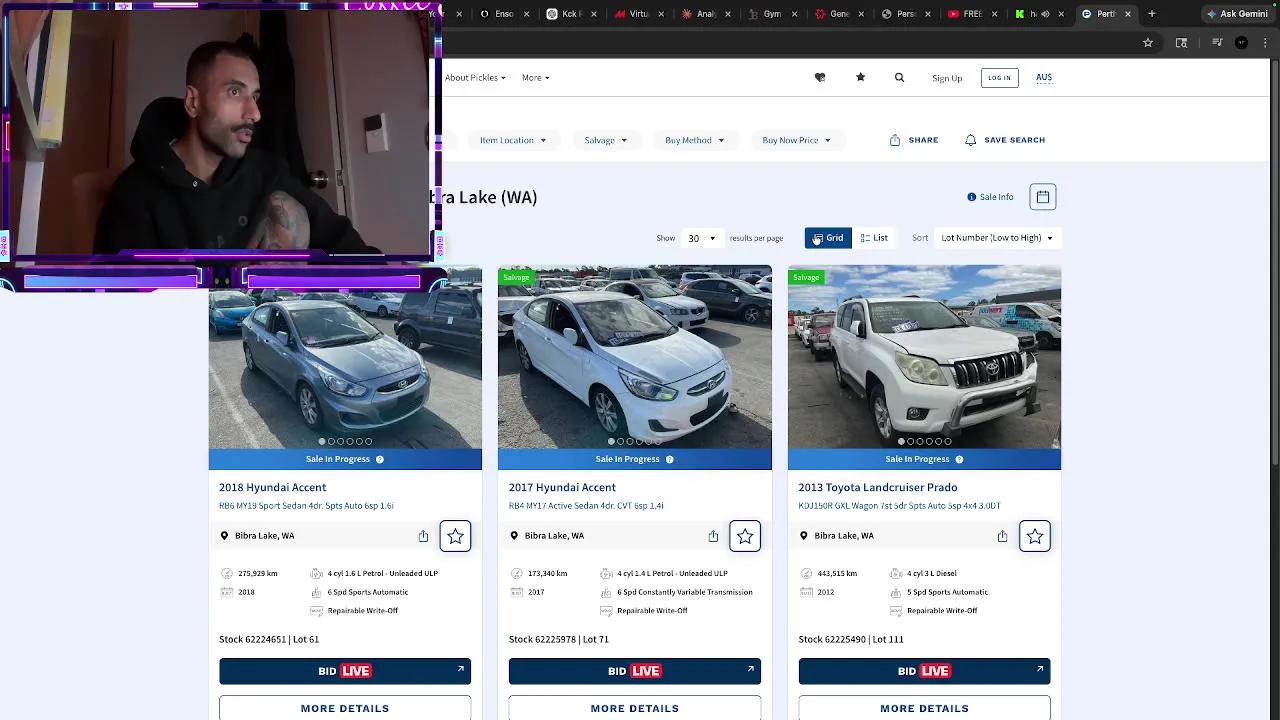Click BID LIVE for 2017 Hyundai Accent
The image size is (1280, 720).
pyautogui.click(x=635, y=671)
